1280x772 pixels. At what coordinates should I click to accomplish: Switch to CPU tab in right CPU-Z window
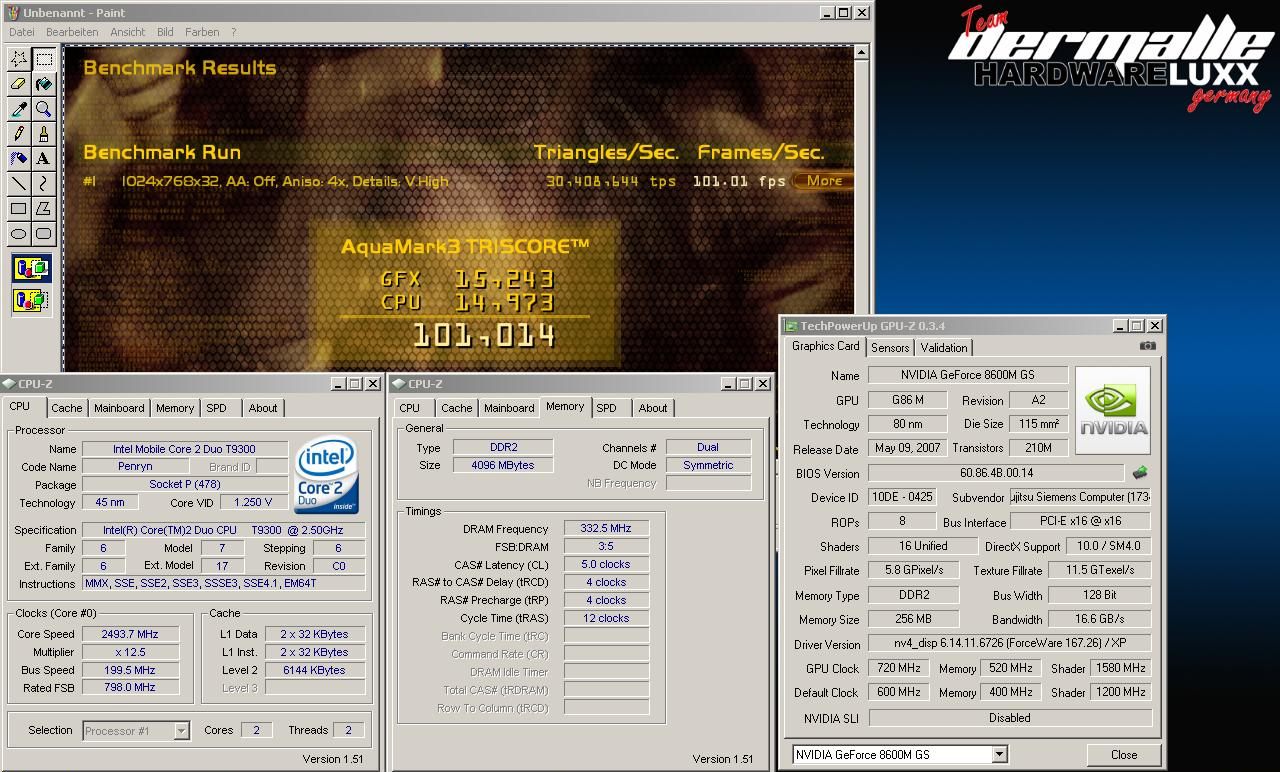(x=410, y=408)
